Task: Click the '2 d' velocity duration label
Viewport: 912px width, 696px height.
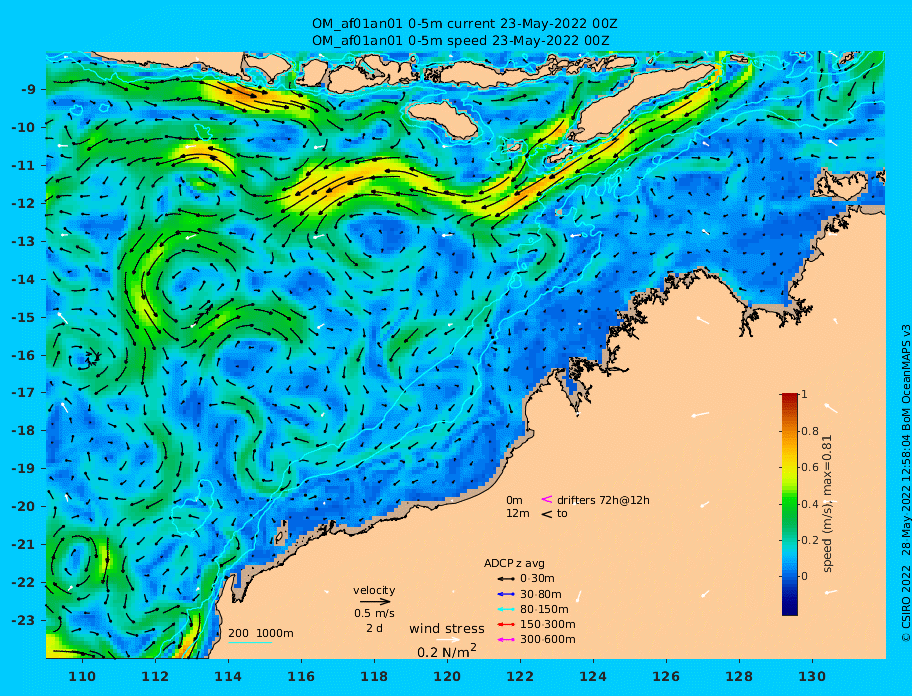Action: [x=375, y=629]
